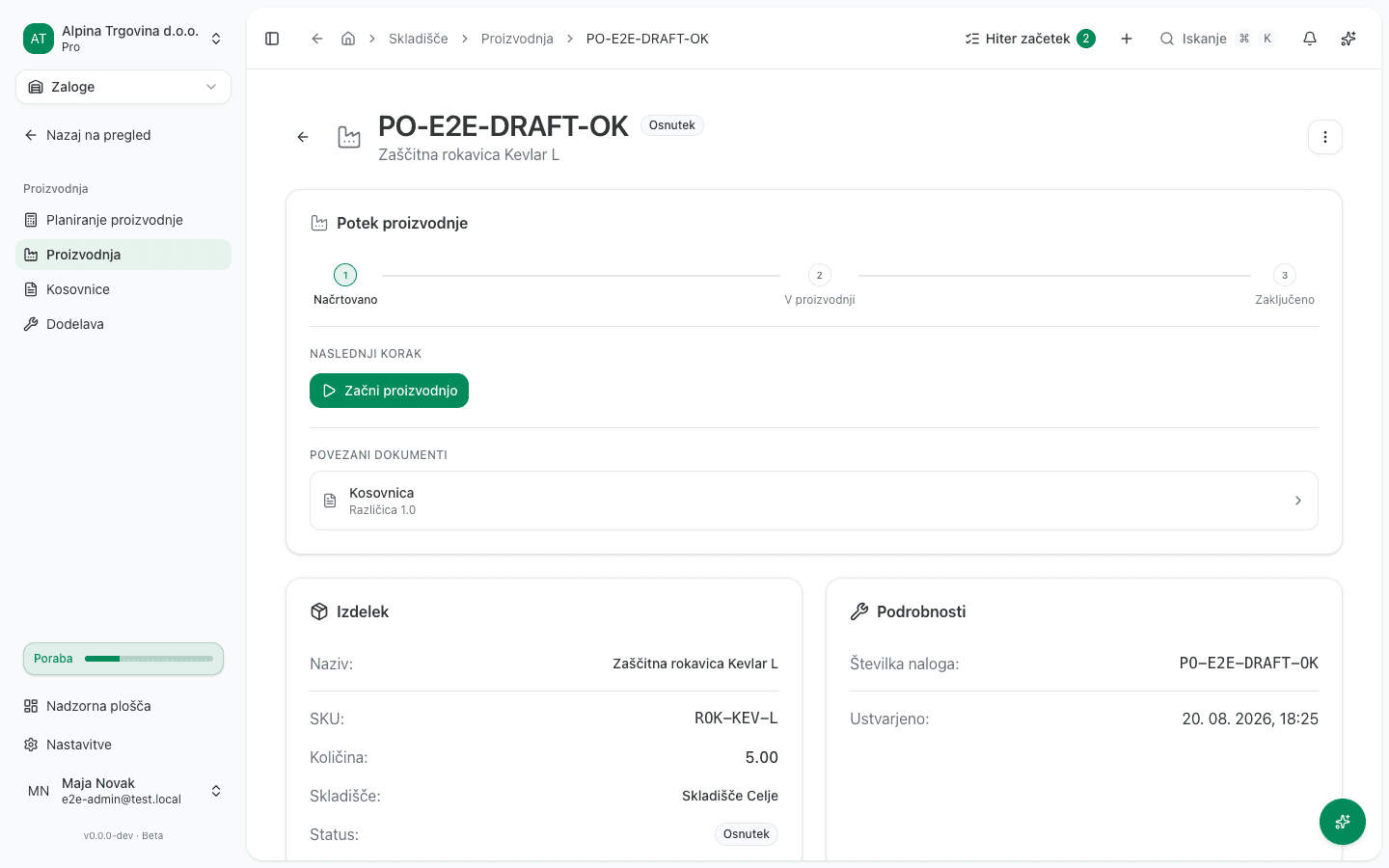Click the Poraba usage progress bar

[149, 659]
